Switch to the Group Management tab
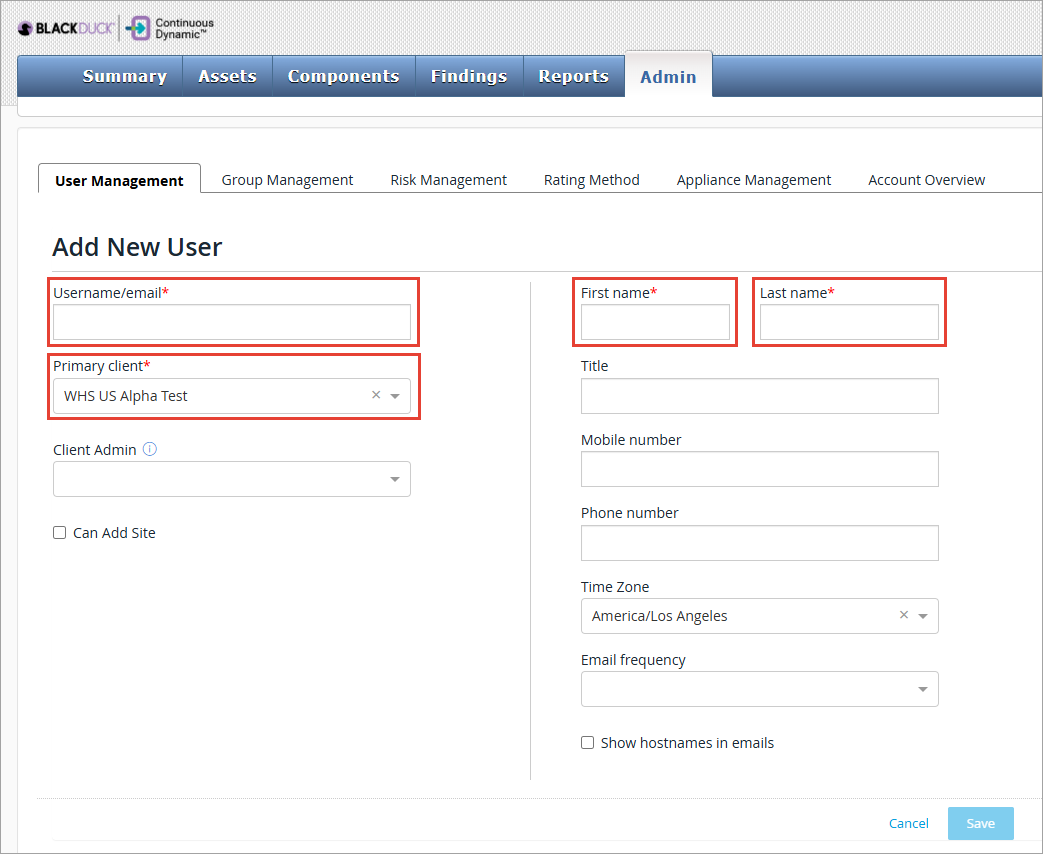Image resolution: width=1043 pixels, height=854 pixels. click(287, 179)
